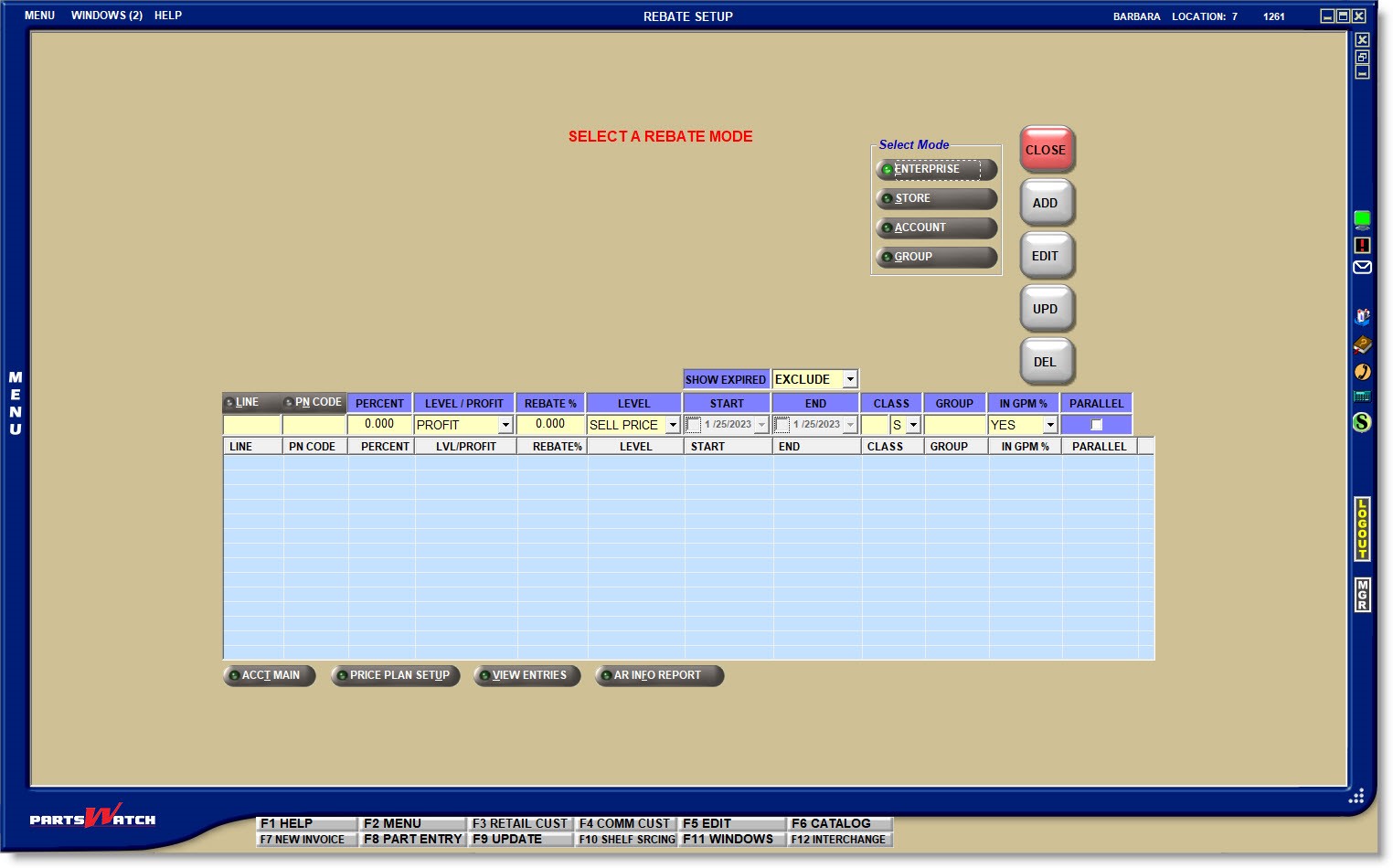Screen dimensions: 1393x868
Task: Check the PARALLEL checkbox
Action: (x=1097, y=425)
